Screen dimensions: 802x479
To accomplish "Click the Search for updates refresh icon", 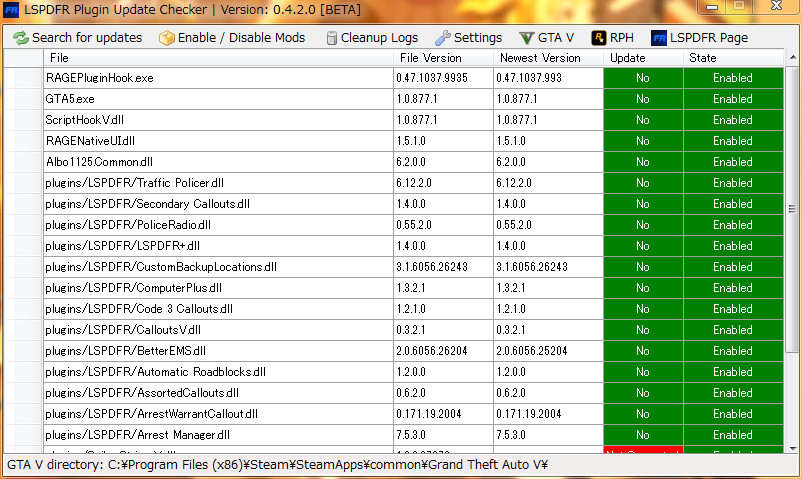I will tap(20, 38).
